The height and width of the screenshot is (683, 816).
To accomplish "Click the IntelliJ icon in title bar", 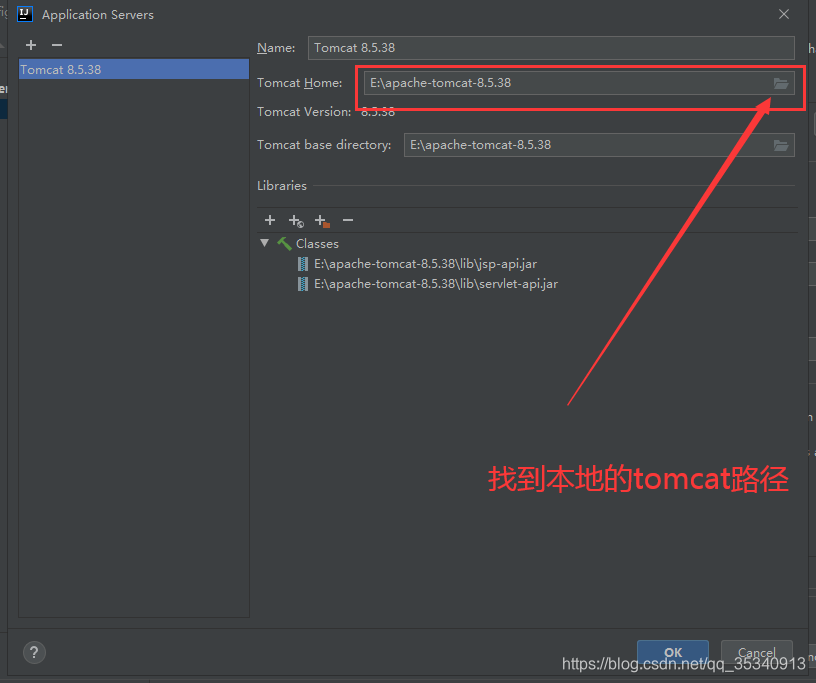I will coord(25,14).
